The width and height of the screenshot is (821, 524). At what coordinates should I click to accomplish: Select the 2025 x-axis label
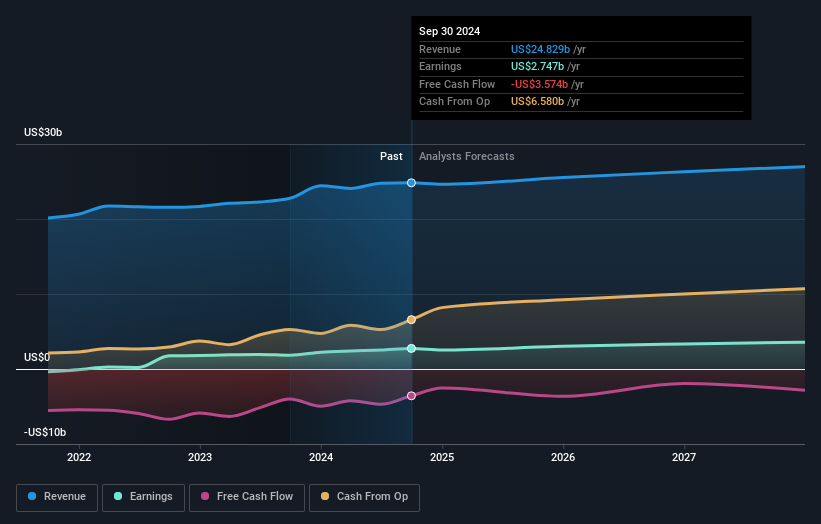click(442, 458)
